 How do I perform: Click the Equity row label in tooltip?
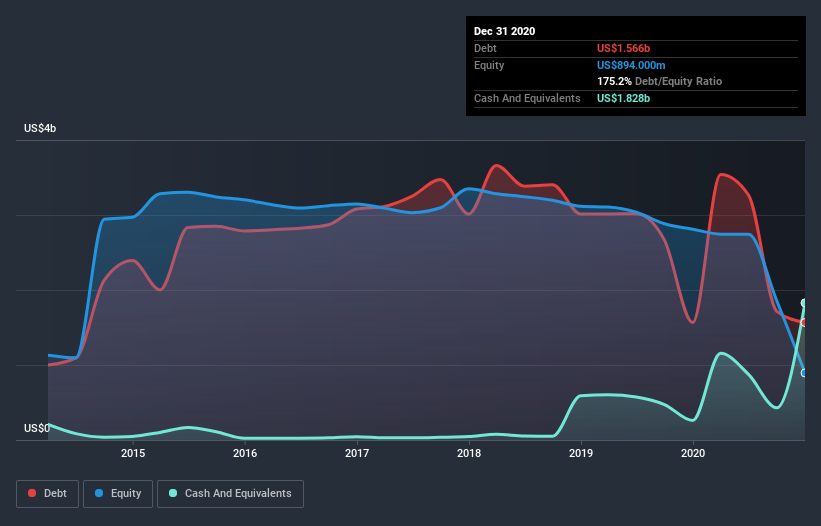[489, 65]
